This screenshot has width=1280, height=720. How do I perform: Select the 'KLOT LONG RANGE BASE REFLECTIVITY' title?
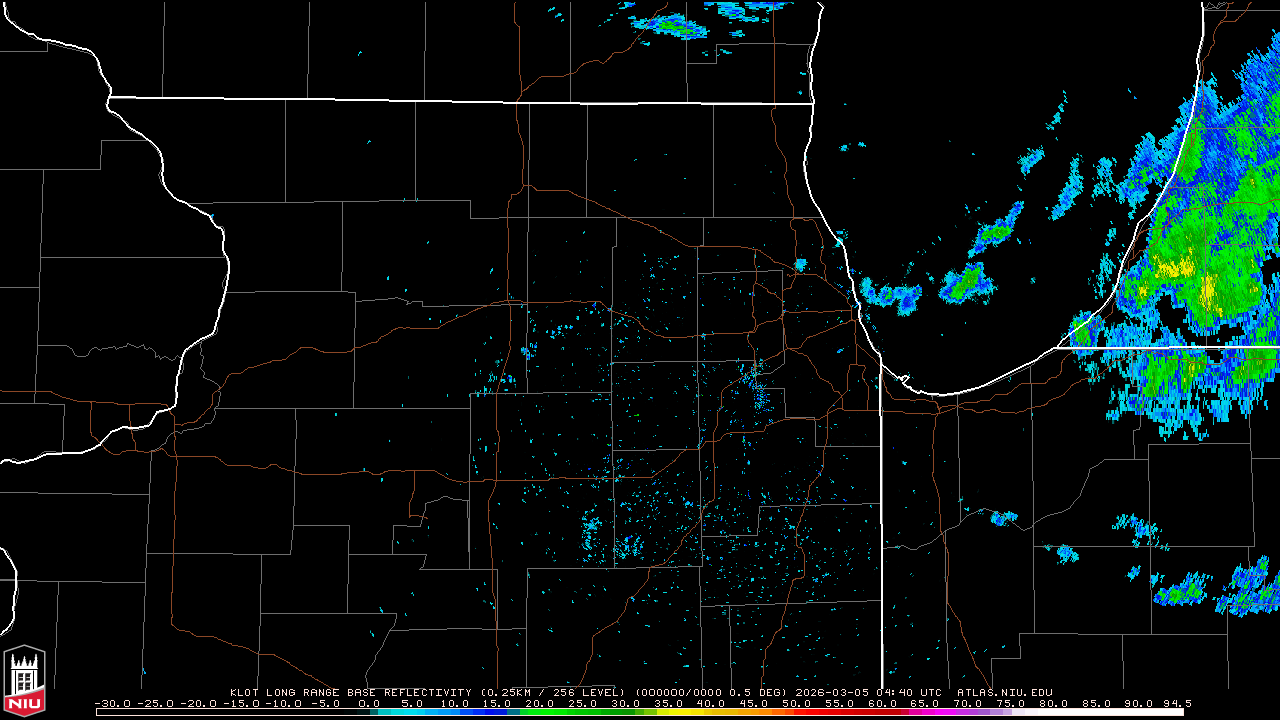pos(350,692)
